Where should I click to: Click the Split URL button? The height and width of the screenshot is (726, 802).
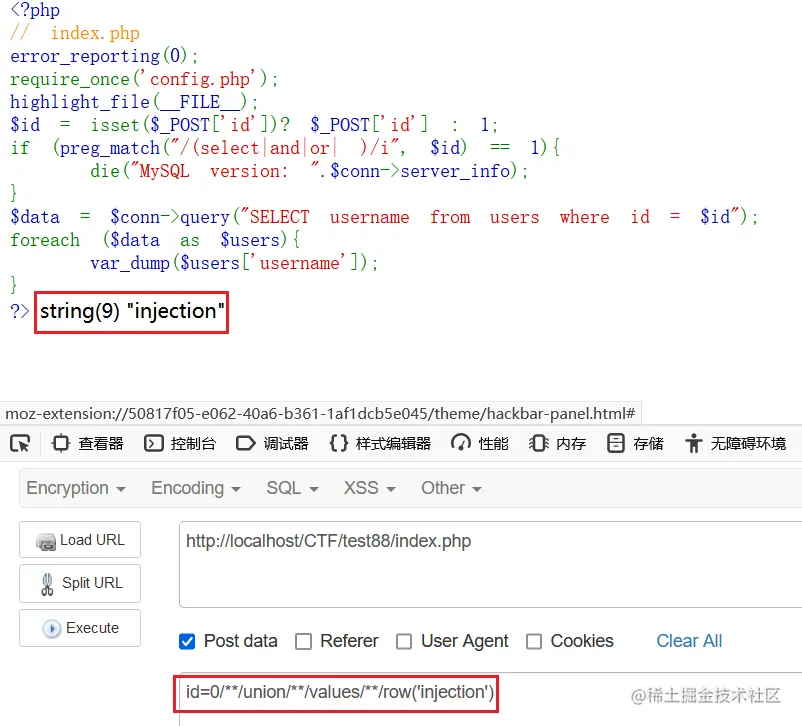point(80,583)
